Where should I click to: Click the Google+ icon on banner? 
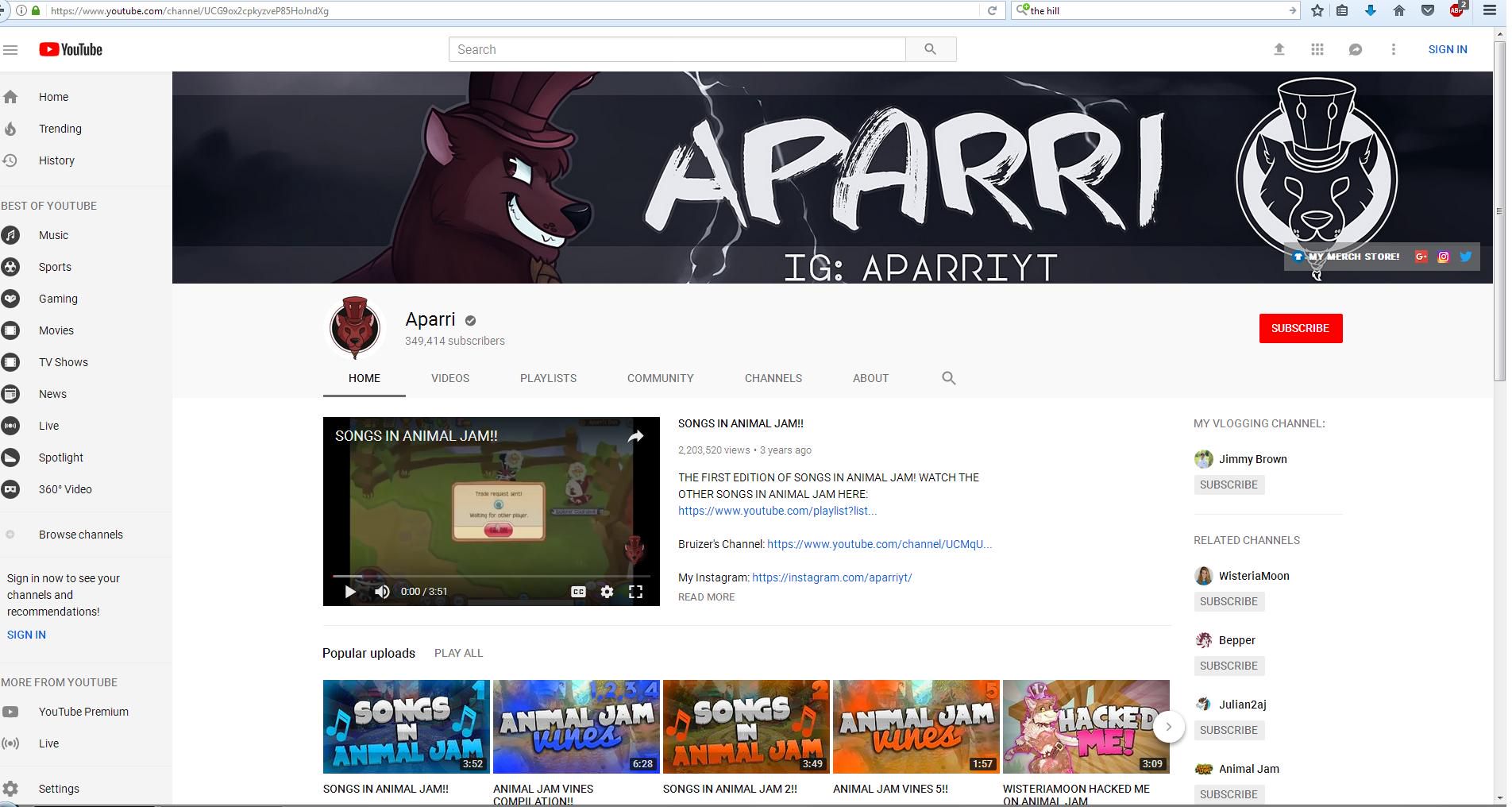pos(1421,257)
